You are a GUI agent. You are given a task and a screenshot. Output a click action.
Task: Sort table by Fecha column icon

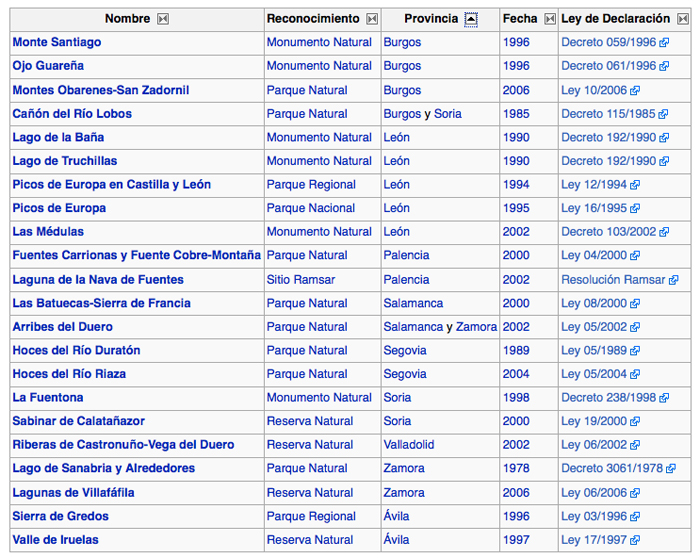550,19
